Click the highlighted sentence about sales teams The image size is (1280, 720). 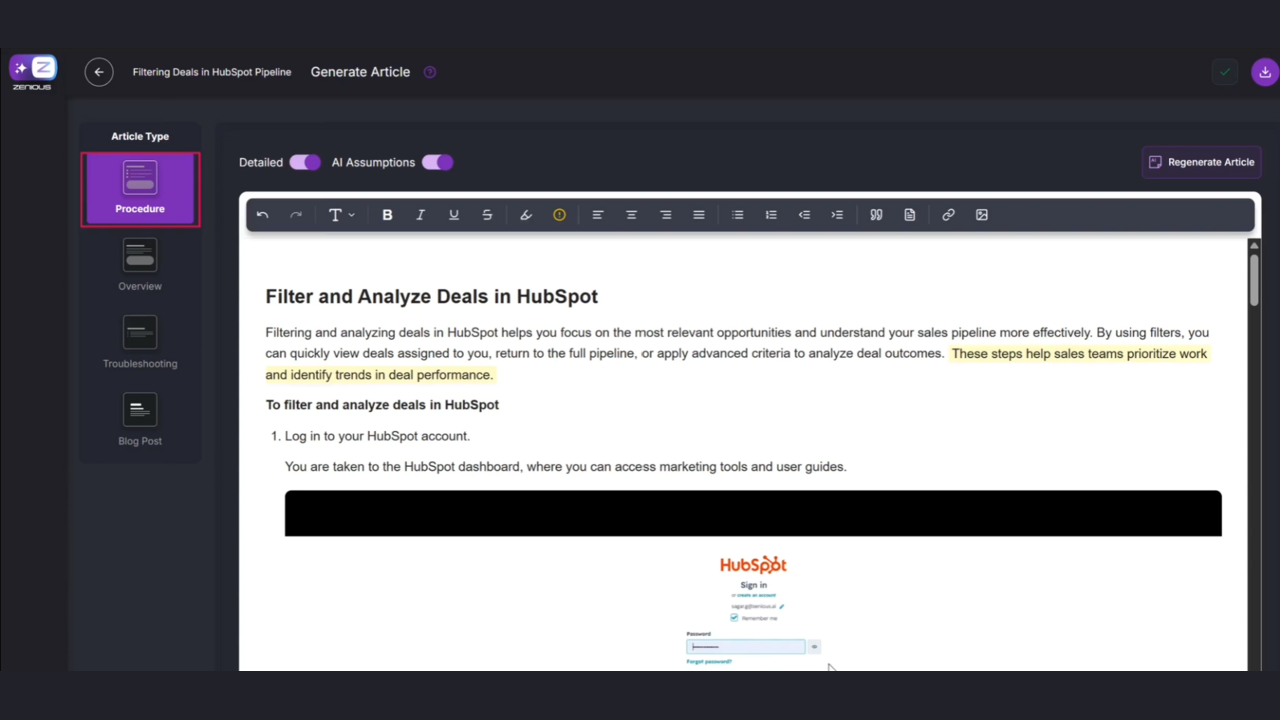[736, 364]
